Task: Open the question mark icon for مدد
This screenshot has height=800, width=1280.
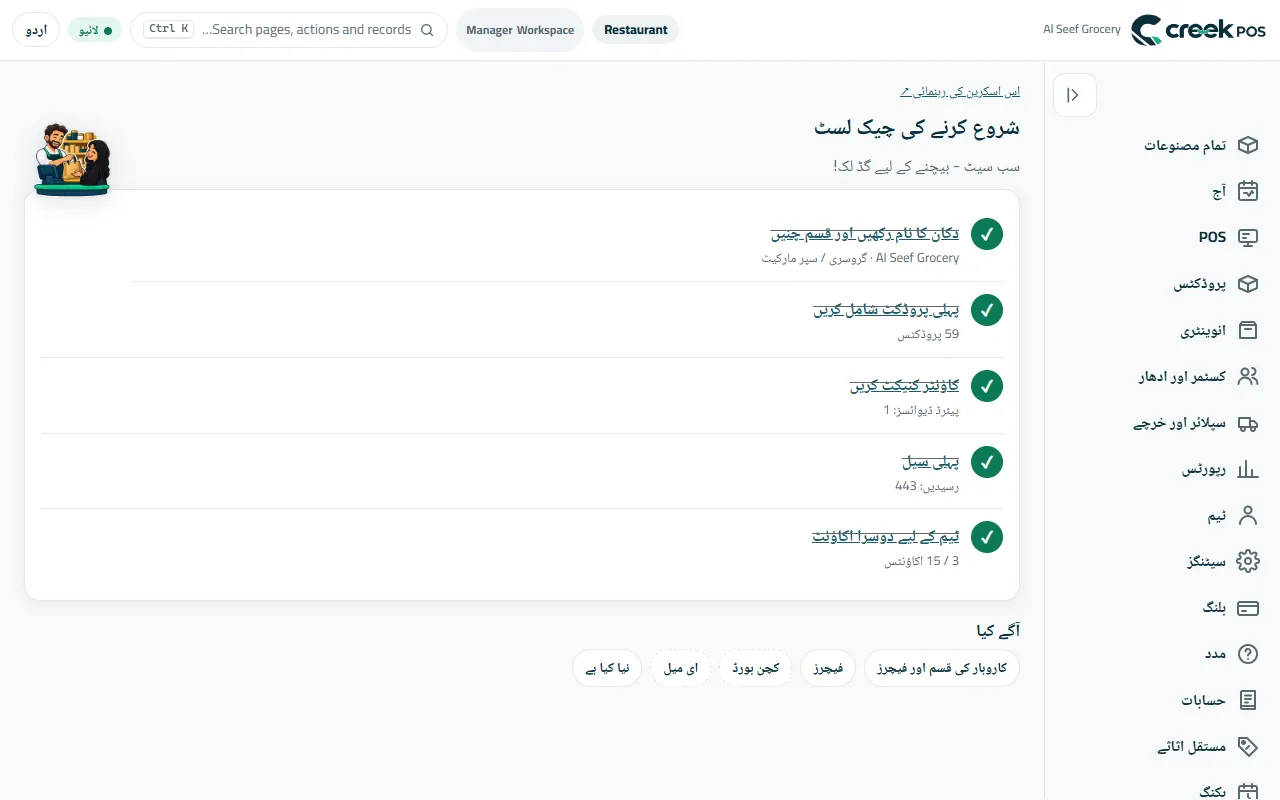Action: click(1247, 654)
